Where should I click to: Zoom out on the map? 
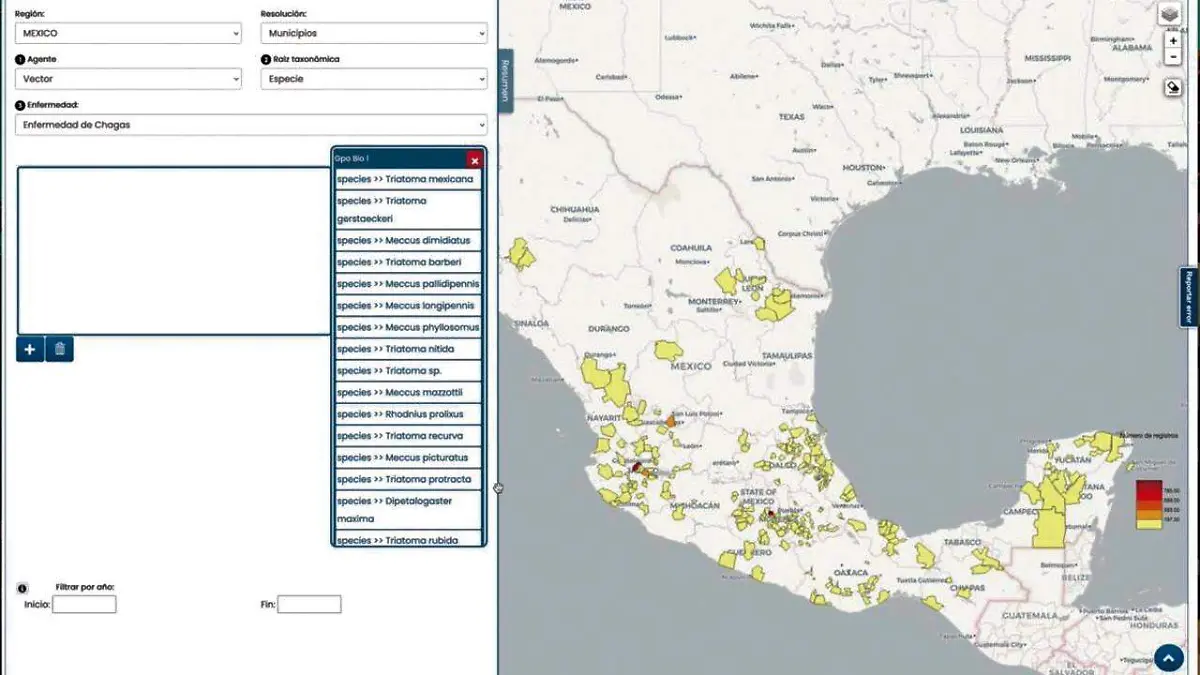1173,57
